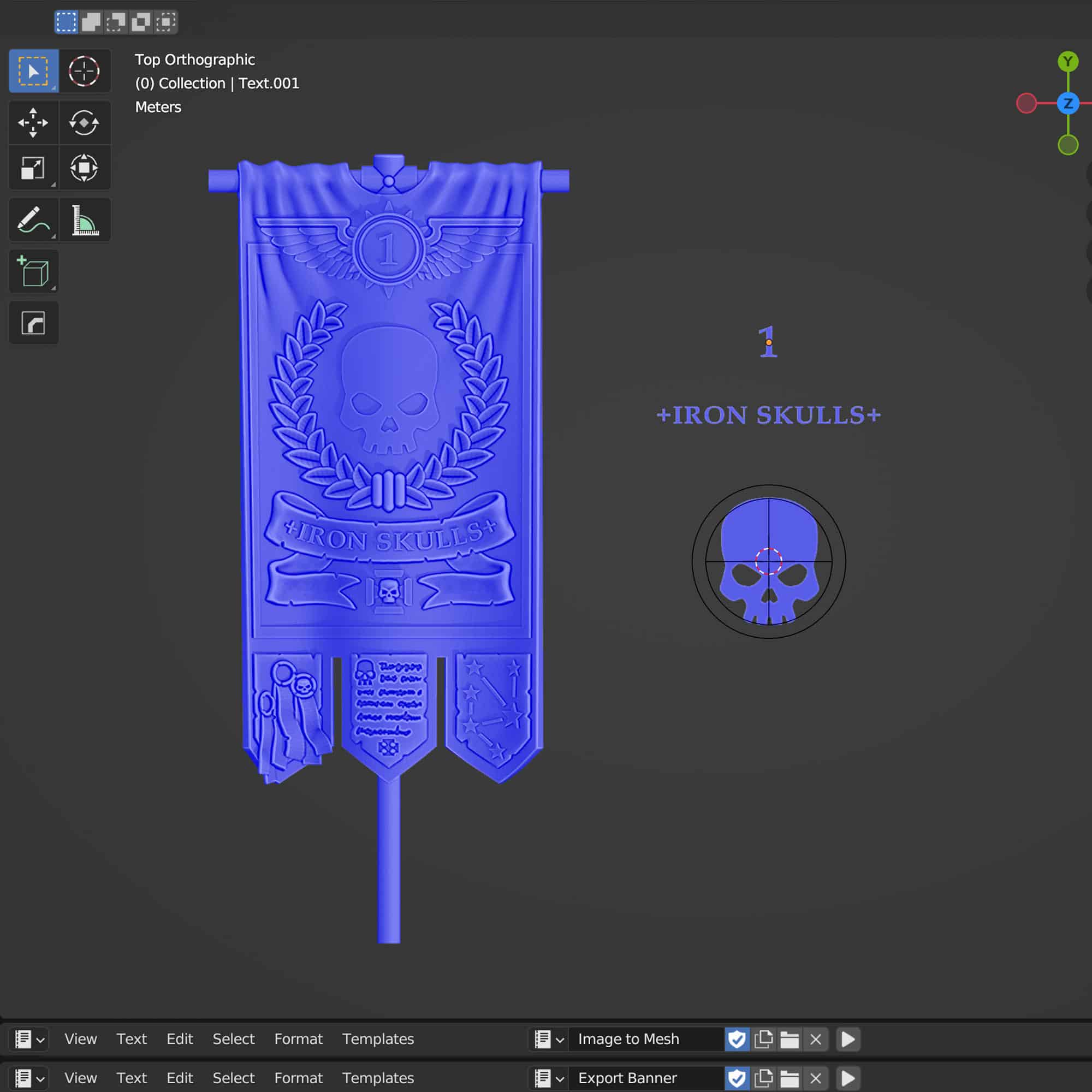Set selection mode to extend selection

(91, 22)
